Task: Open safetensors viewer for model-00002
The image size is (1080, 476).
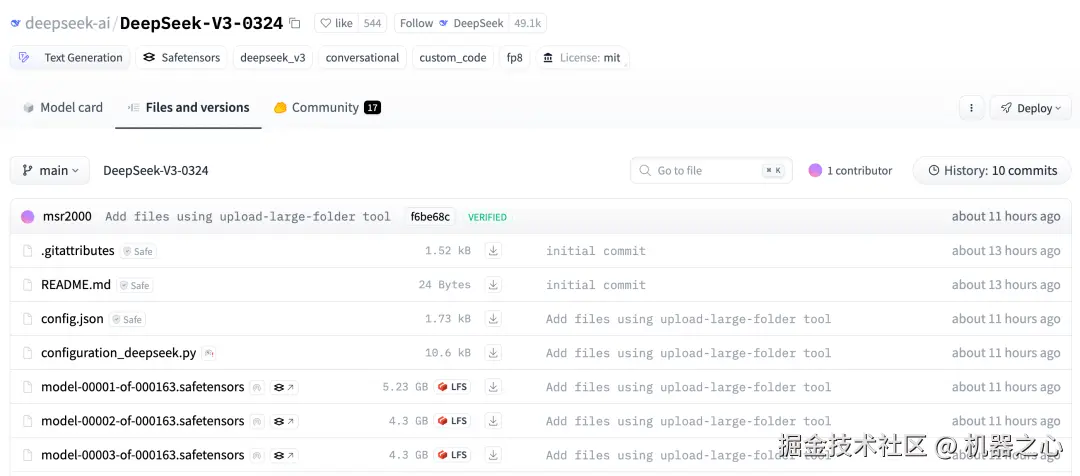Action: tap(284, 421)
